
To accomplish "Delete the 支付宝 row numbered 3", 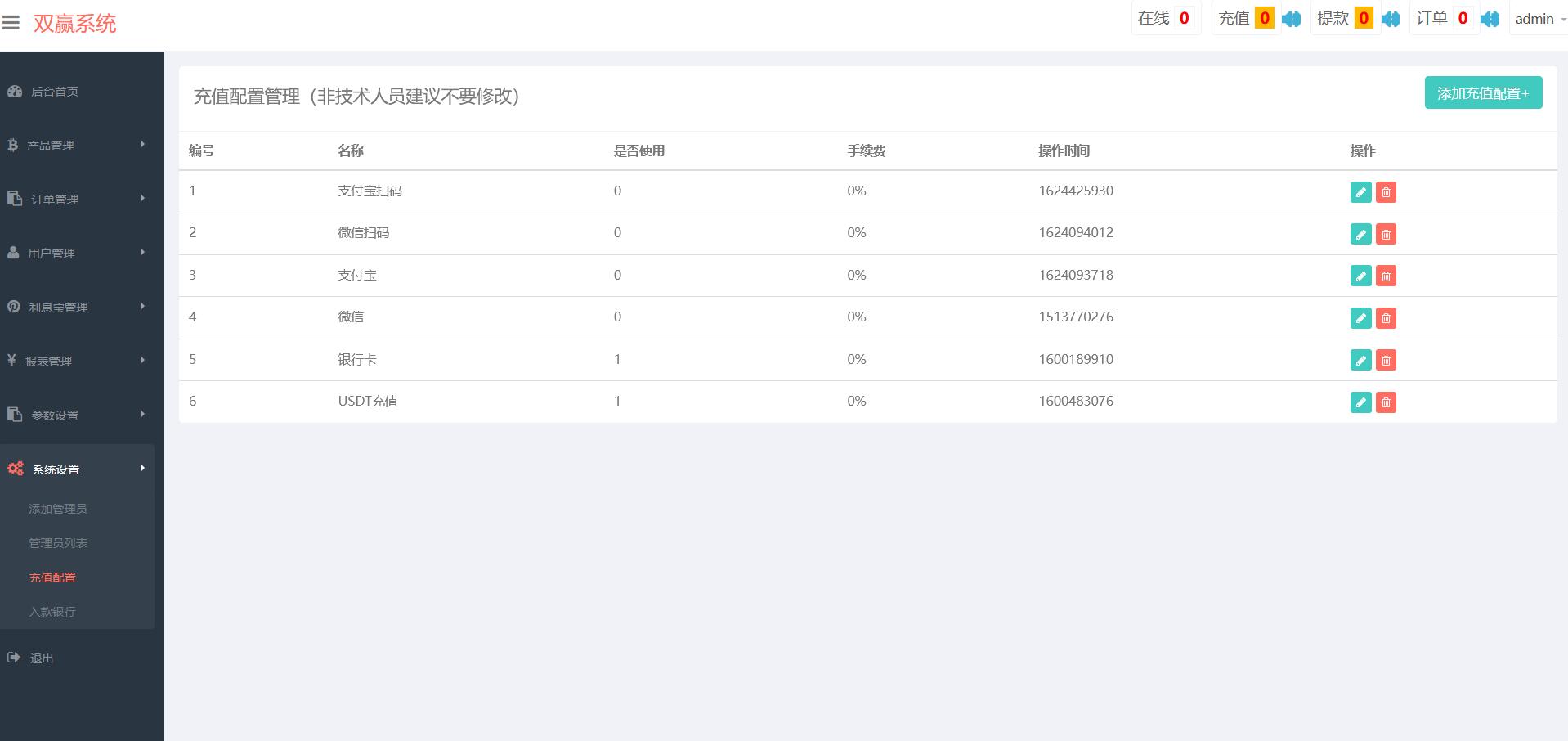I will 1386,276.
